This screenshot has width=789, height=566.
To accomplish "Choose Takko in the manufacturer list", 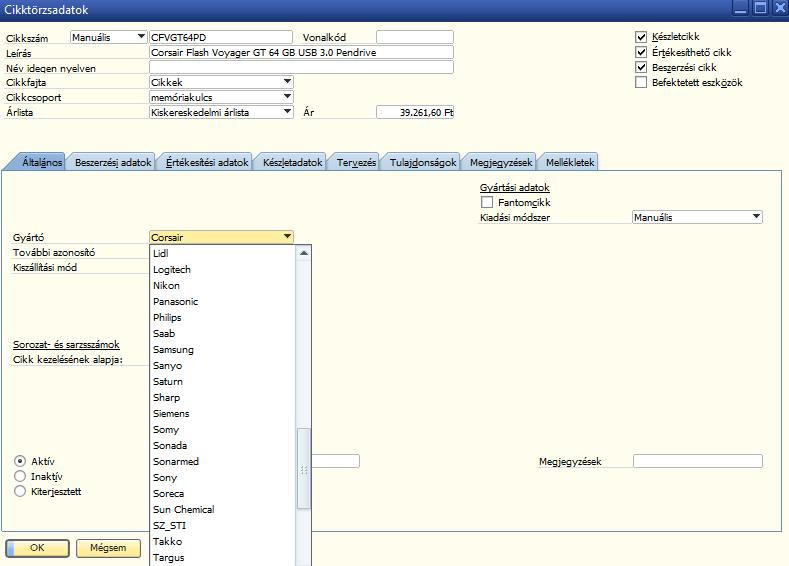I will (x=223, y=542).
